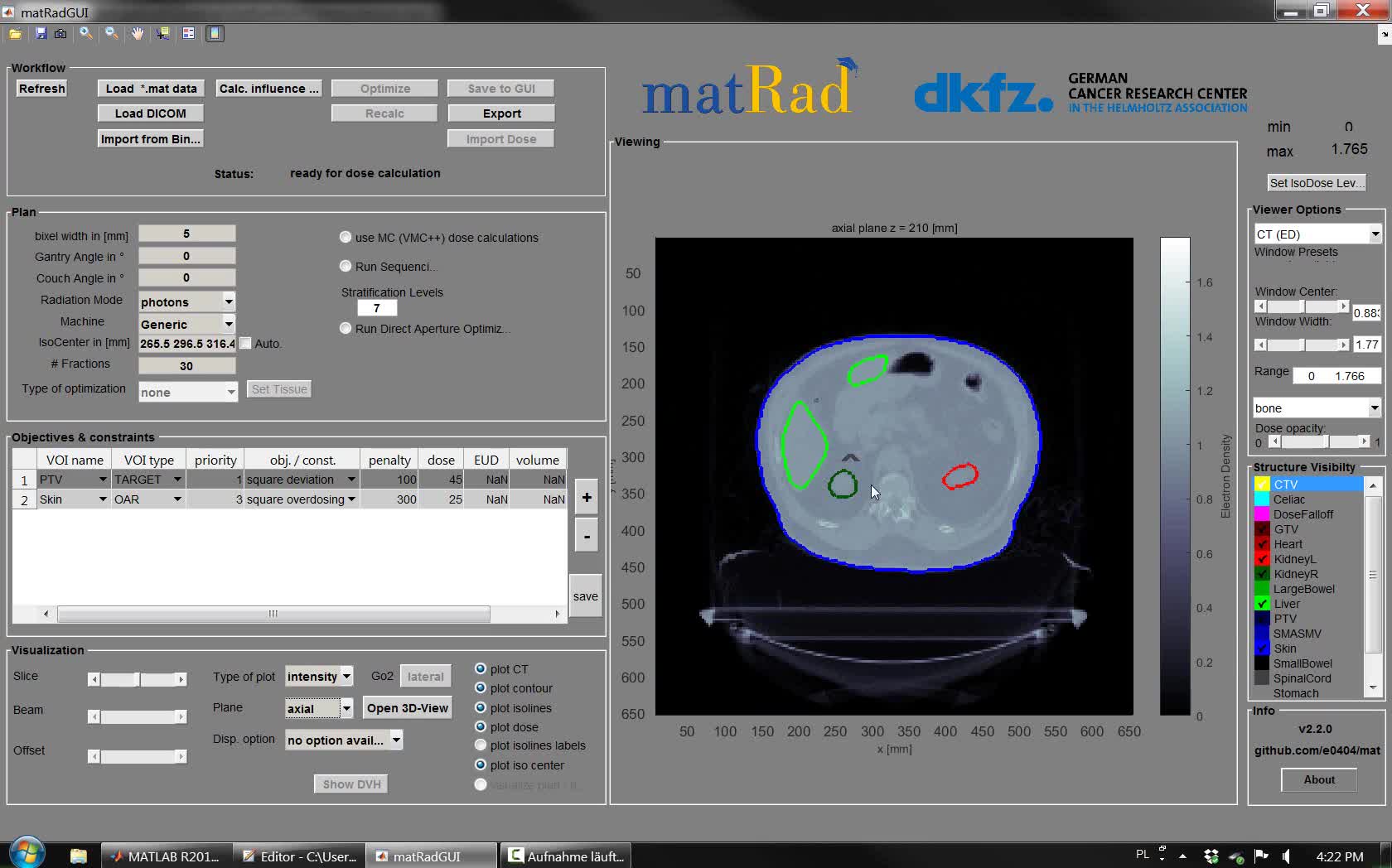Open the 3D View
Screen dimensions: 1392x868
[x=407, y=708]
